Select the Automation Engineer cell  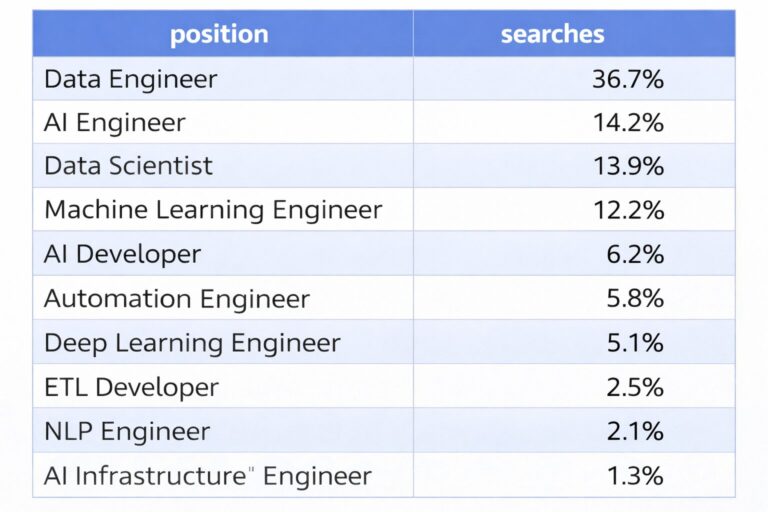(x=177, y=298)
